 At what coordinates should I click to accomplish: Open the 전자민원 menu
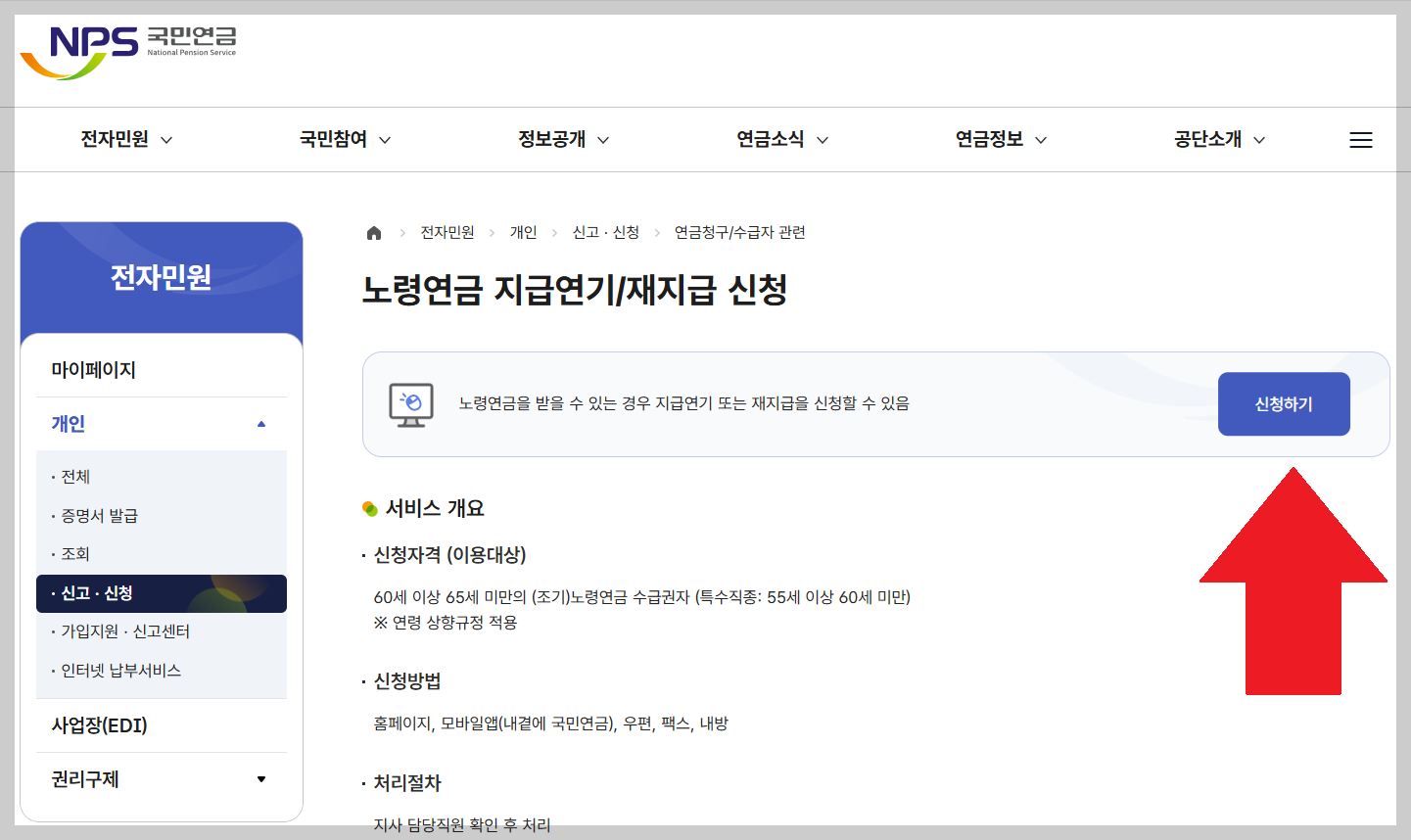[x=117, y=139]
